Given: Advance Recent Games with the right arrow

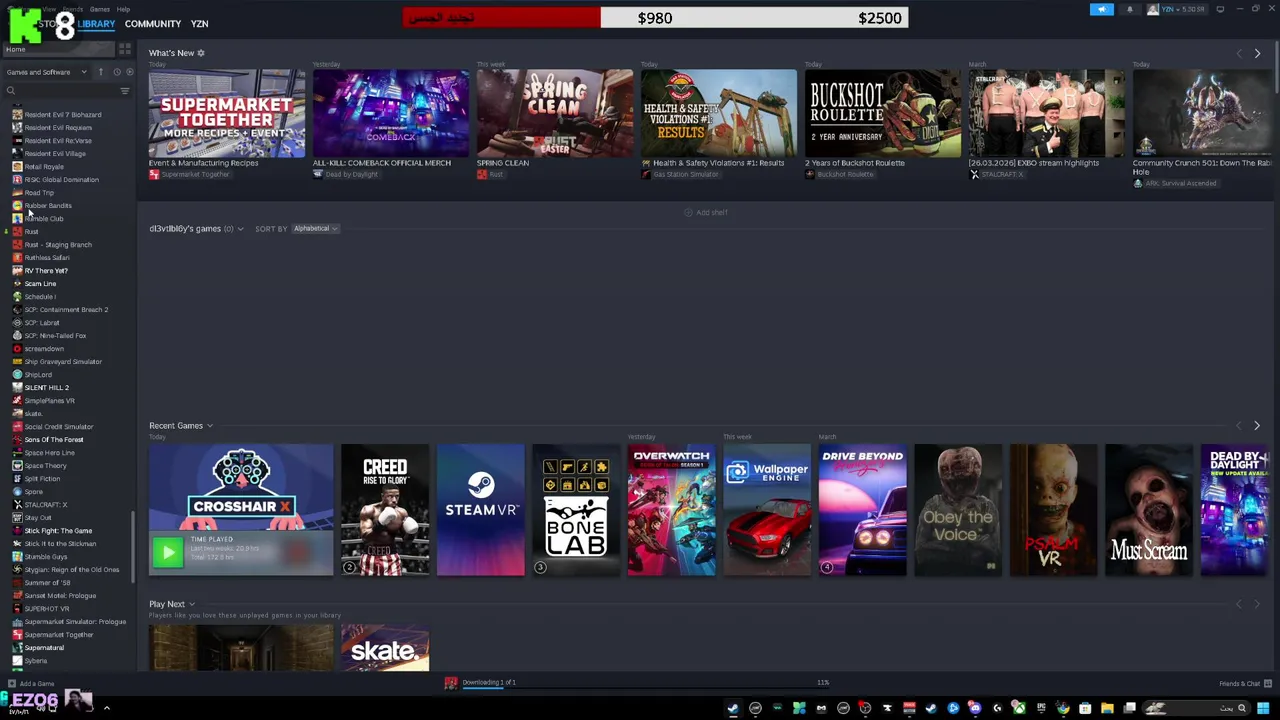Looking at the screenshot, I should click(1257, 426).
